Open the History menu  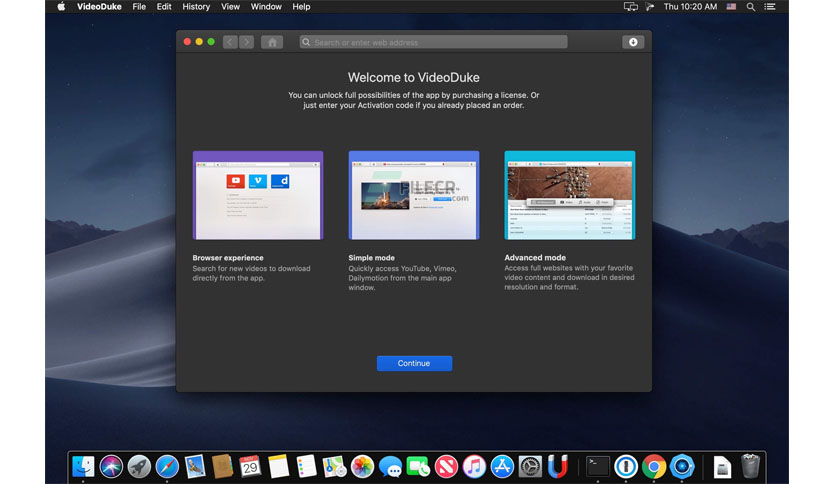[x=196, y=7]
